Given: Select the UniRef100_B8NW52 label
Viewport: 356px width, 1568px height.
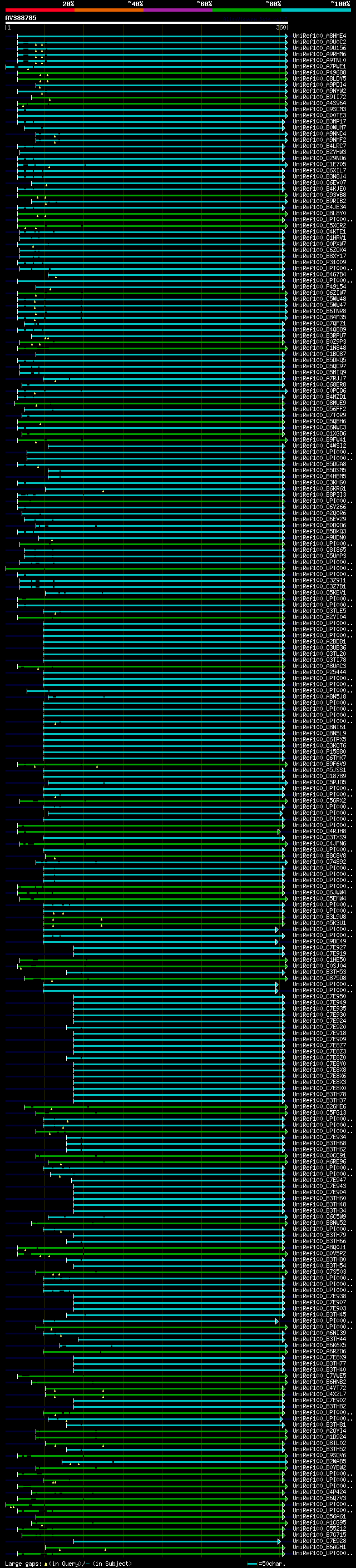Looking at the screenshot, I should pyautogui.click(x=319, y=1222).
